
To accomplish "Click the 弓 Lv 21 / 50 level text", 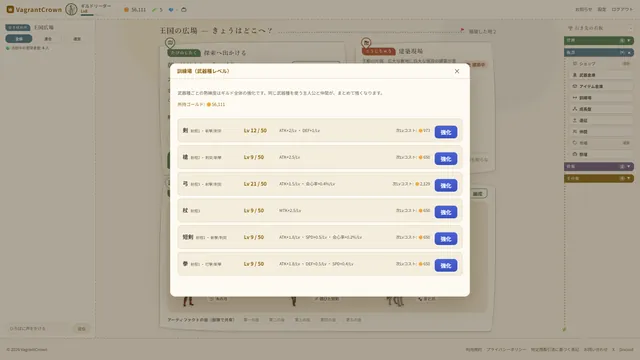I will pyautogui.click(x=255, y=184).
